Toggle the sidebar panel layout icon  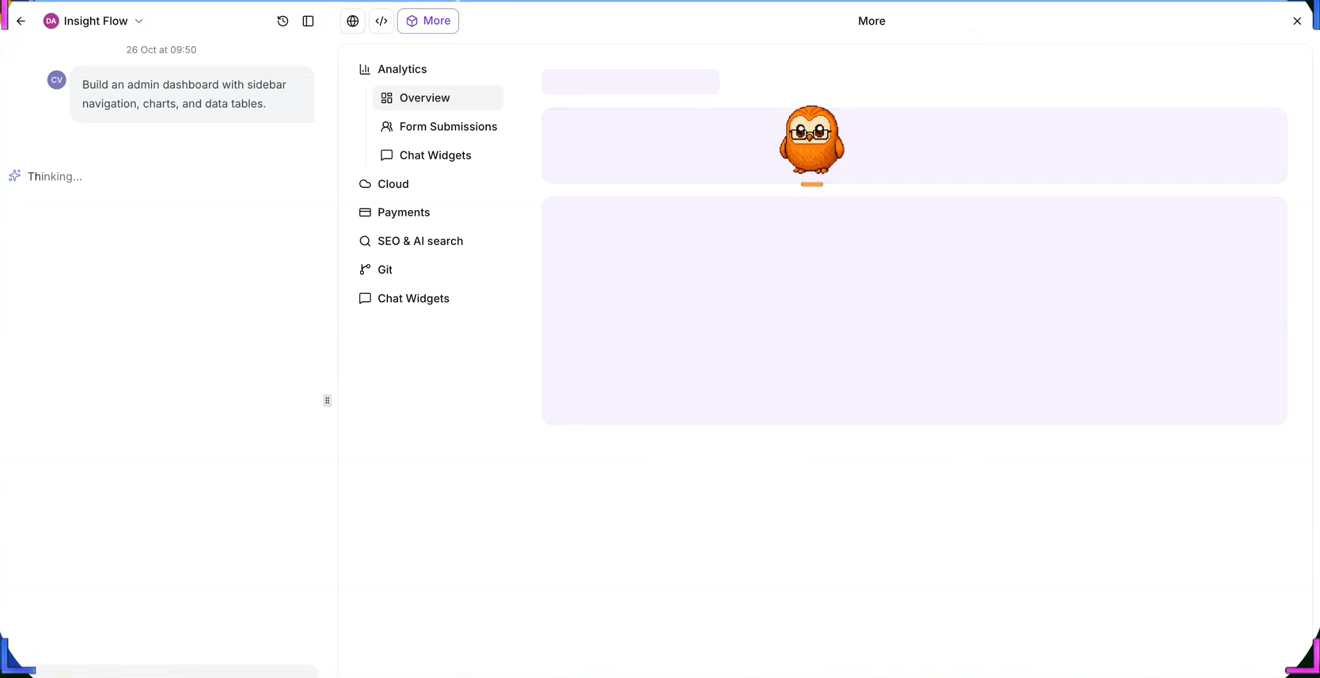click(x=308, y=21)
